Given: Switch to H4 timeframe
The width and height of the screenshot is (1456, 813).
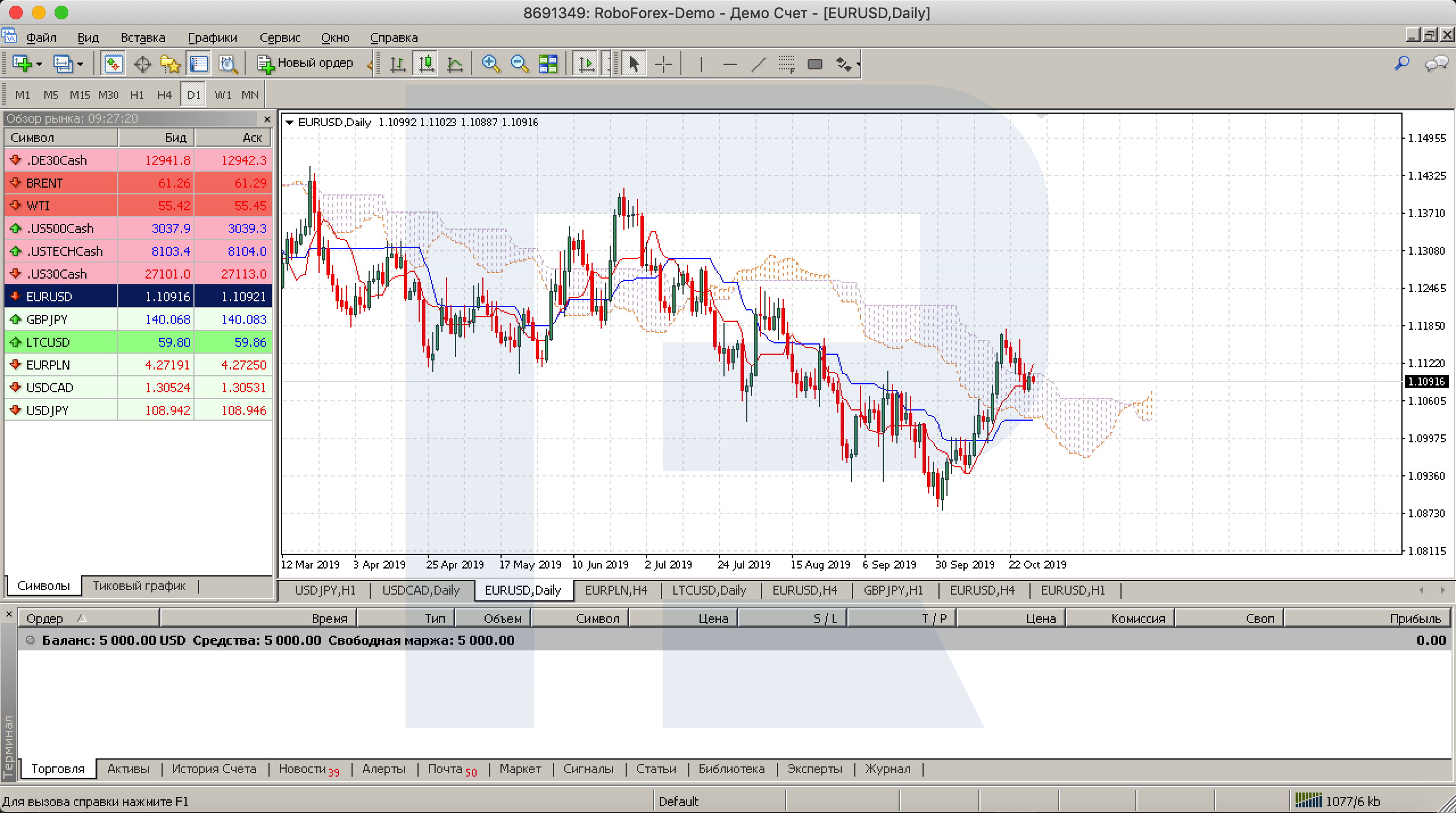Looking at the screenshot, I should coord(164,95).
